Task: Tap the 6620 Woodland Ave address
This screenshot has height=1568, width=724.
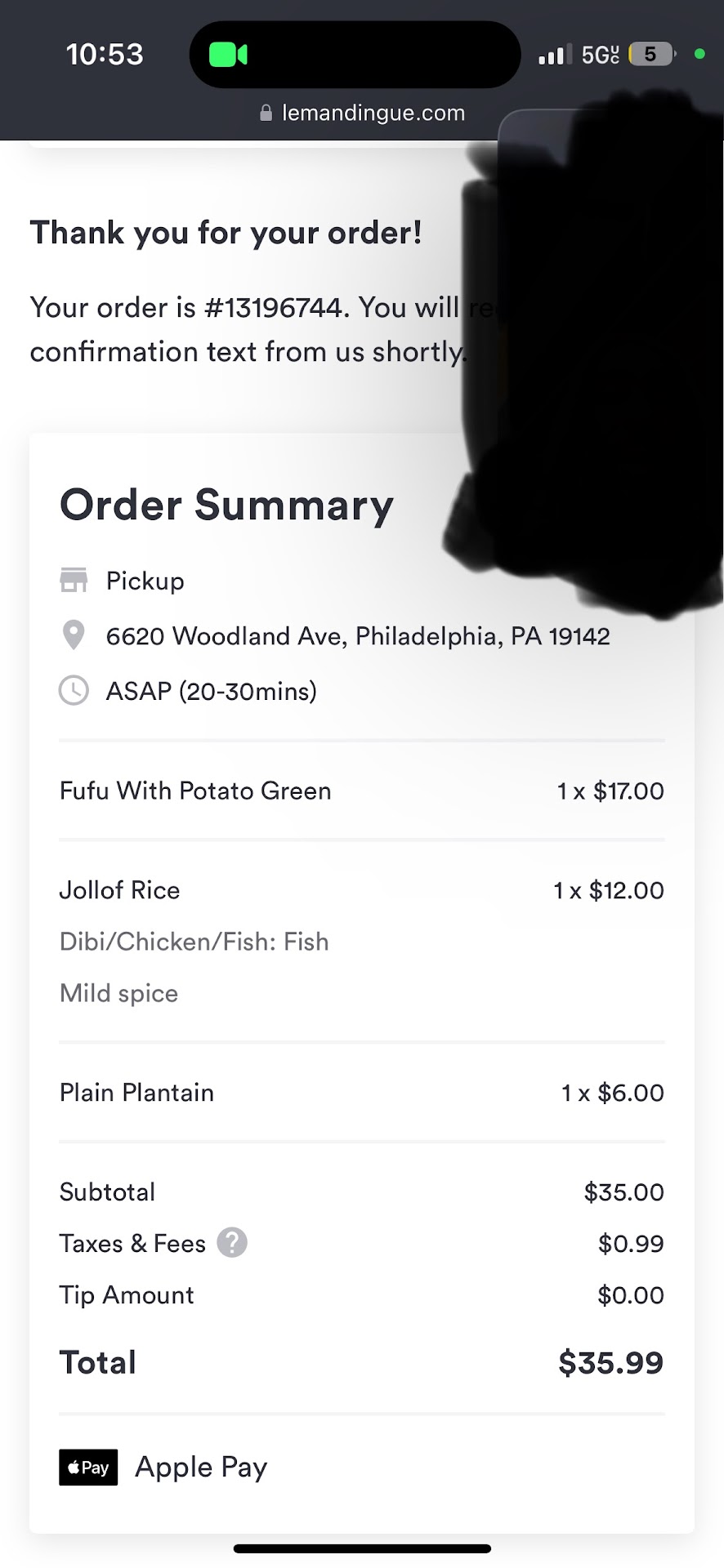Action: coord(358,636)
